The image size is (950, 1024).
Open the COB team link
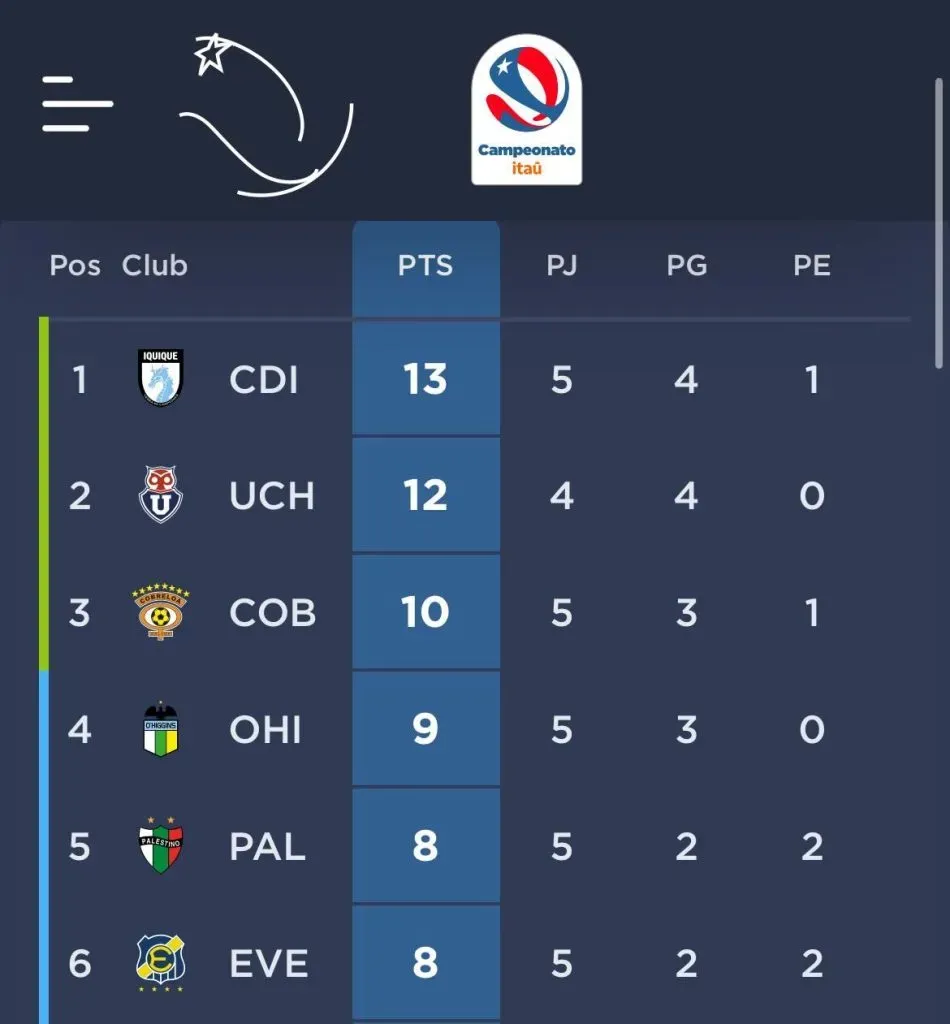pos(273,613)
